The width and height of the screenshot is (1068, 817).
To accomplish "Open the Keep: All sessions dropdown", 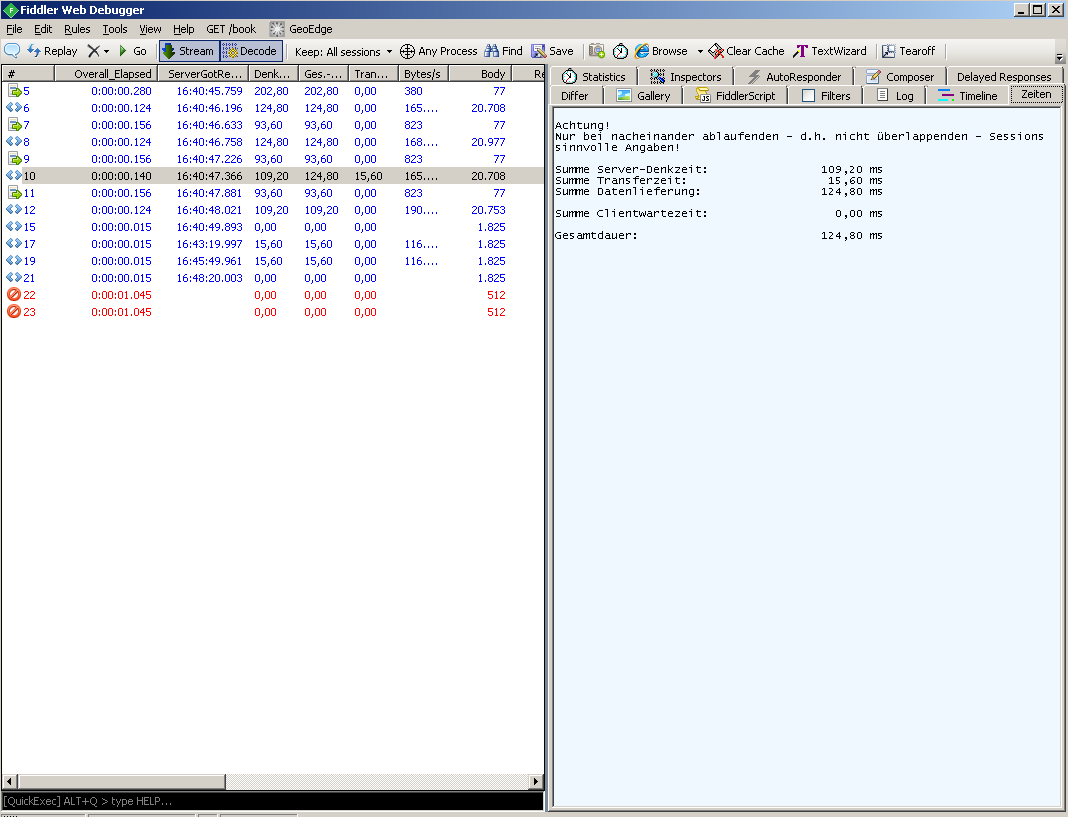I will coord(343,51).
